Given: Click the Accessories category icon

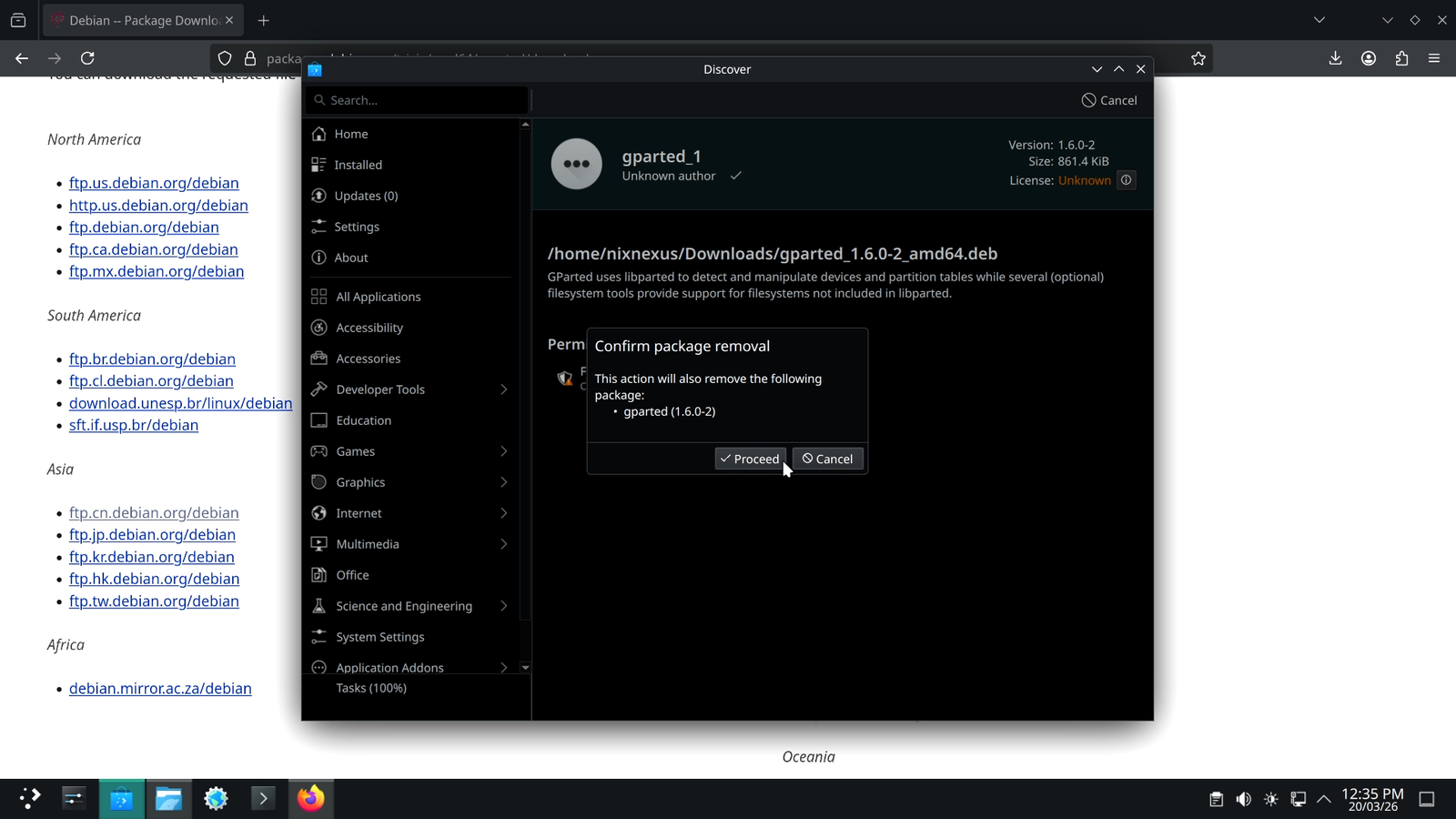Looking at the screenshot, I should click(318, 359).
